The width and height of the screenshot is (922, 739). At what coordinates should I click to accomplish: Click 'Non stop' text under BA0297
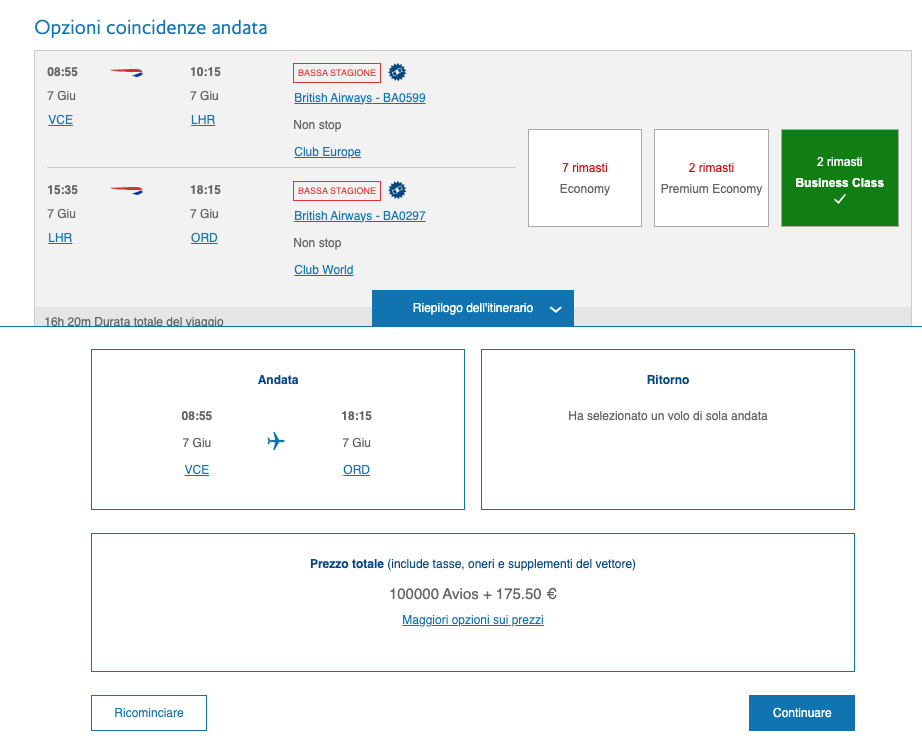click(x=317, y=243)
